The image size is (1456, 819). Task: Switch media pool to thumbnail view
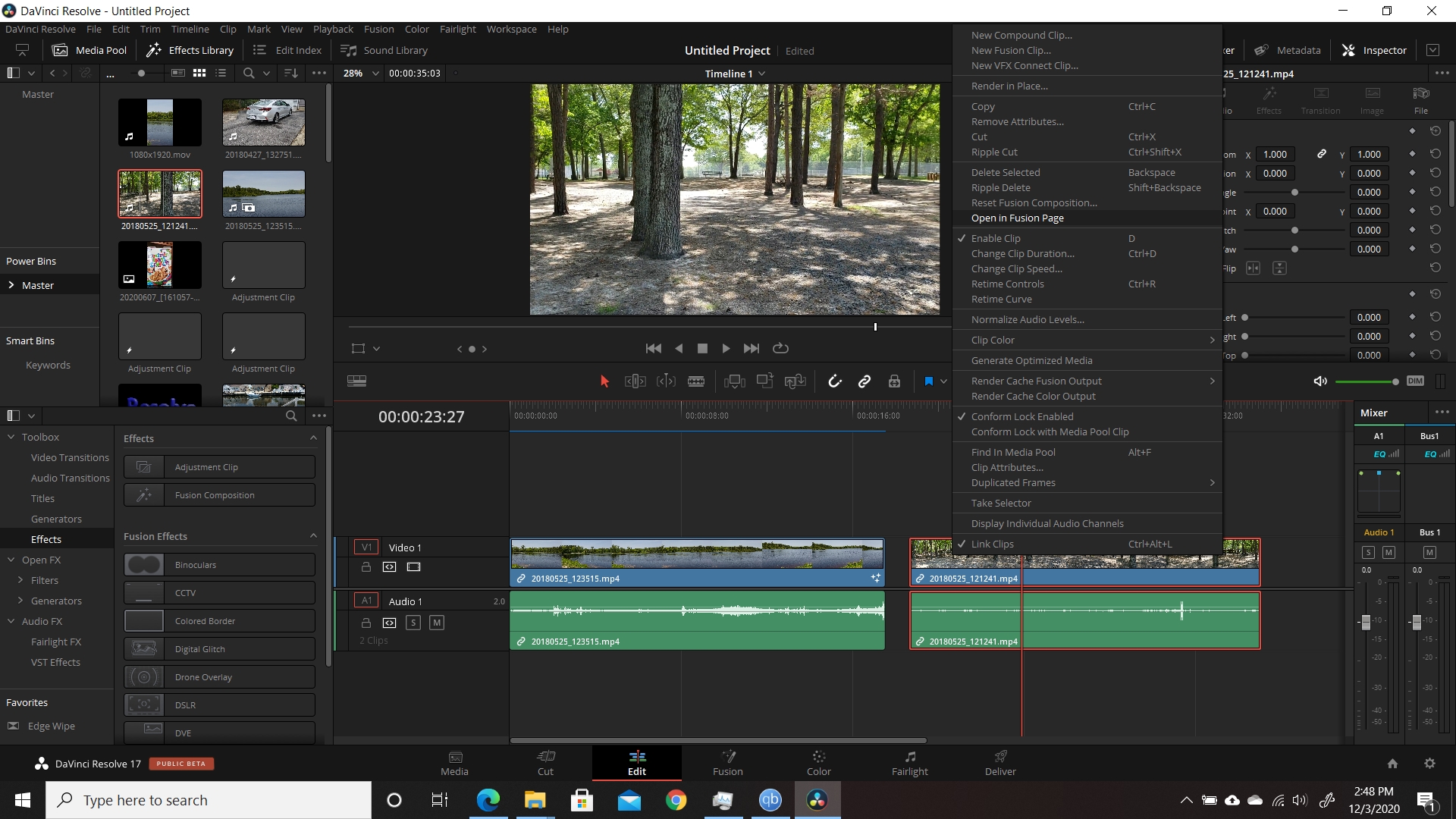[x=199, y=73]
